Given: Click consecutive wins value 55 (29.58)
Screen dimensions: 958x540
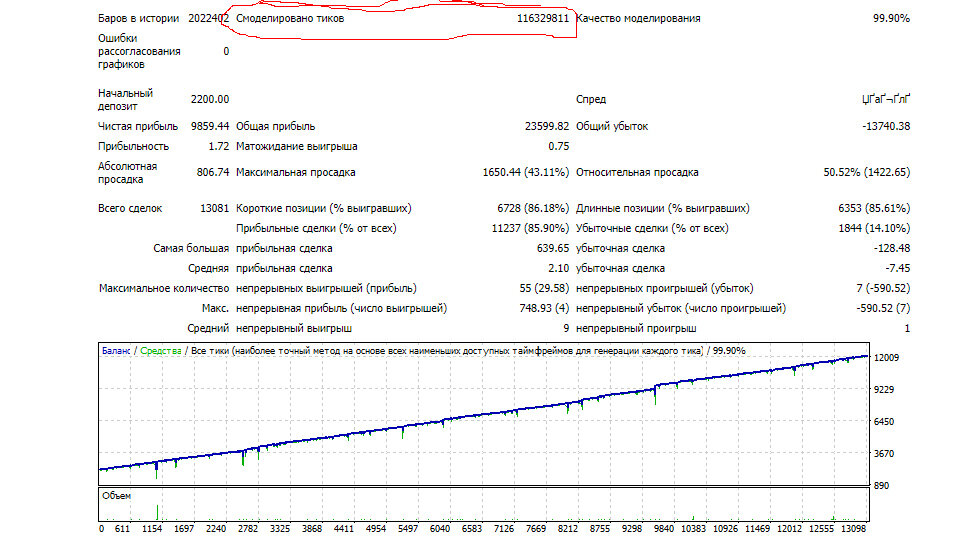Looking at the screenshot, I should [x=544, y=288].
